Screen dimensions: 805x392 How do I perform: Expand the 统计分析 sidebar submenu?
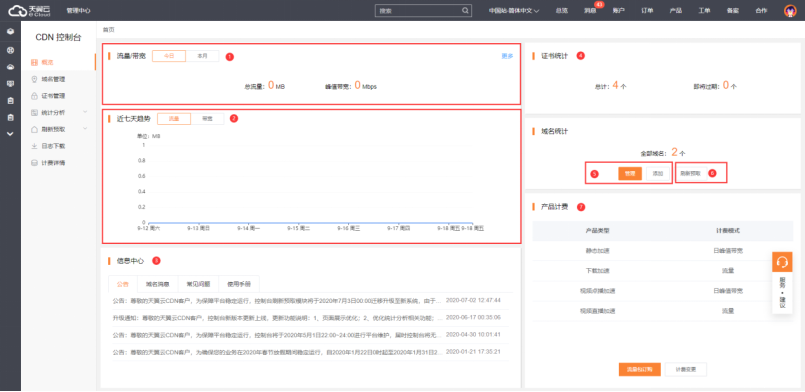(85, 112)
